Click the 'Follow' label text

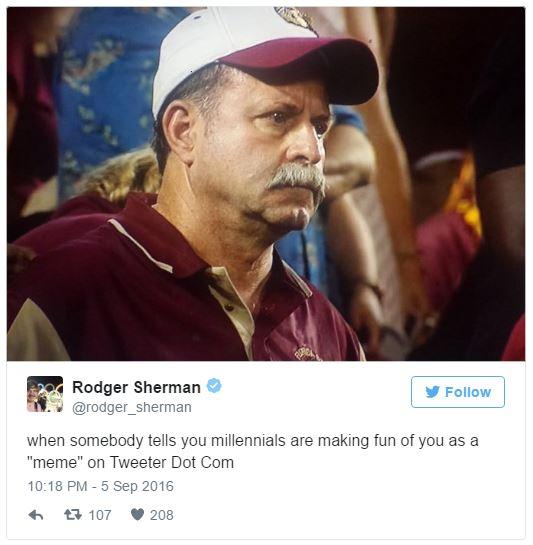click(x=468, y=392)
